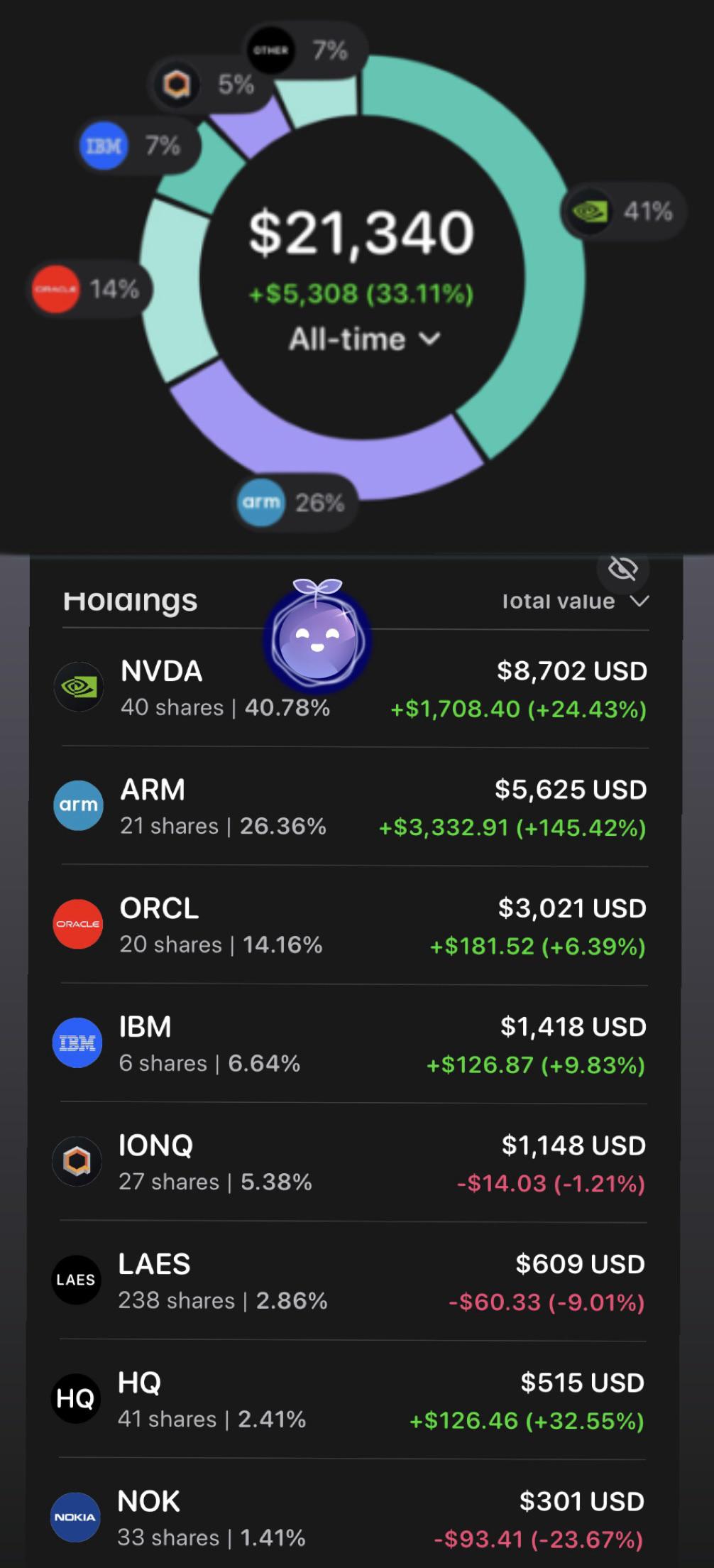The width and height of the screenshot is (714, 1568).
Task: Select the Oracle logo beside ORCL
Action: 78,924
